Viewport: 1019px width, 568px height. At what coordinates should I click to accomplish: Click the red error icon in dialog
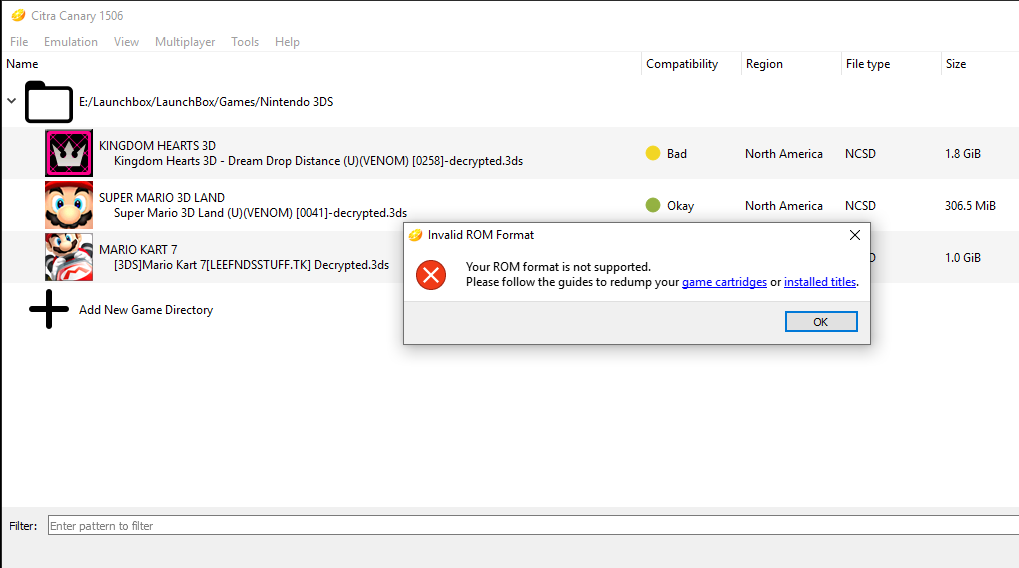point(431,275)
